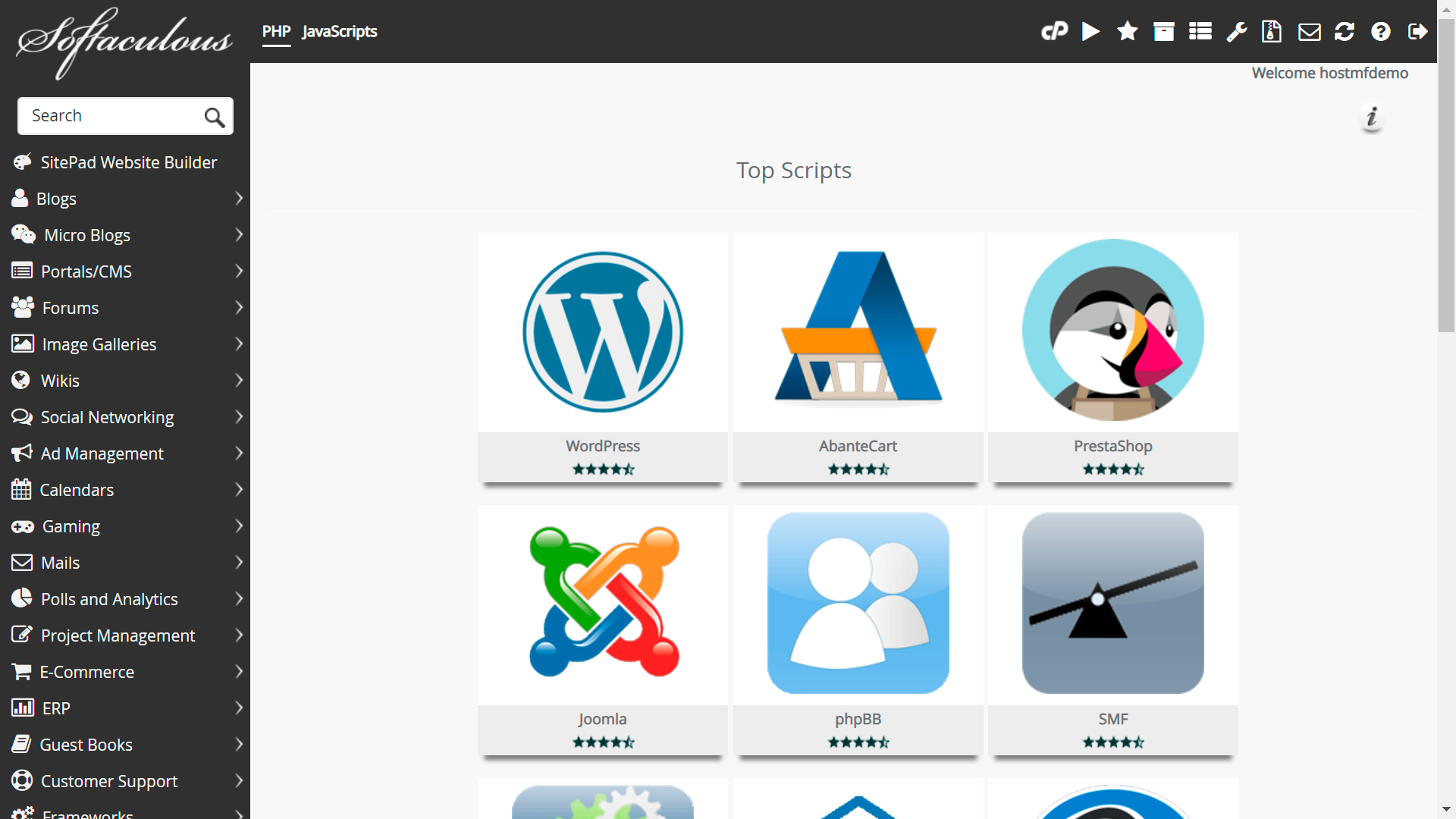
Task: Open the AbanteCart script link
Action: tap(858, 446)
